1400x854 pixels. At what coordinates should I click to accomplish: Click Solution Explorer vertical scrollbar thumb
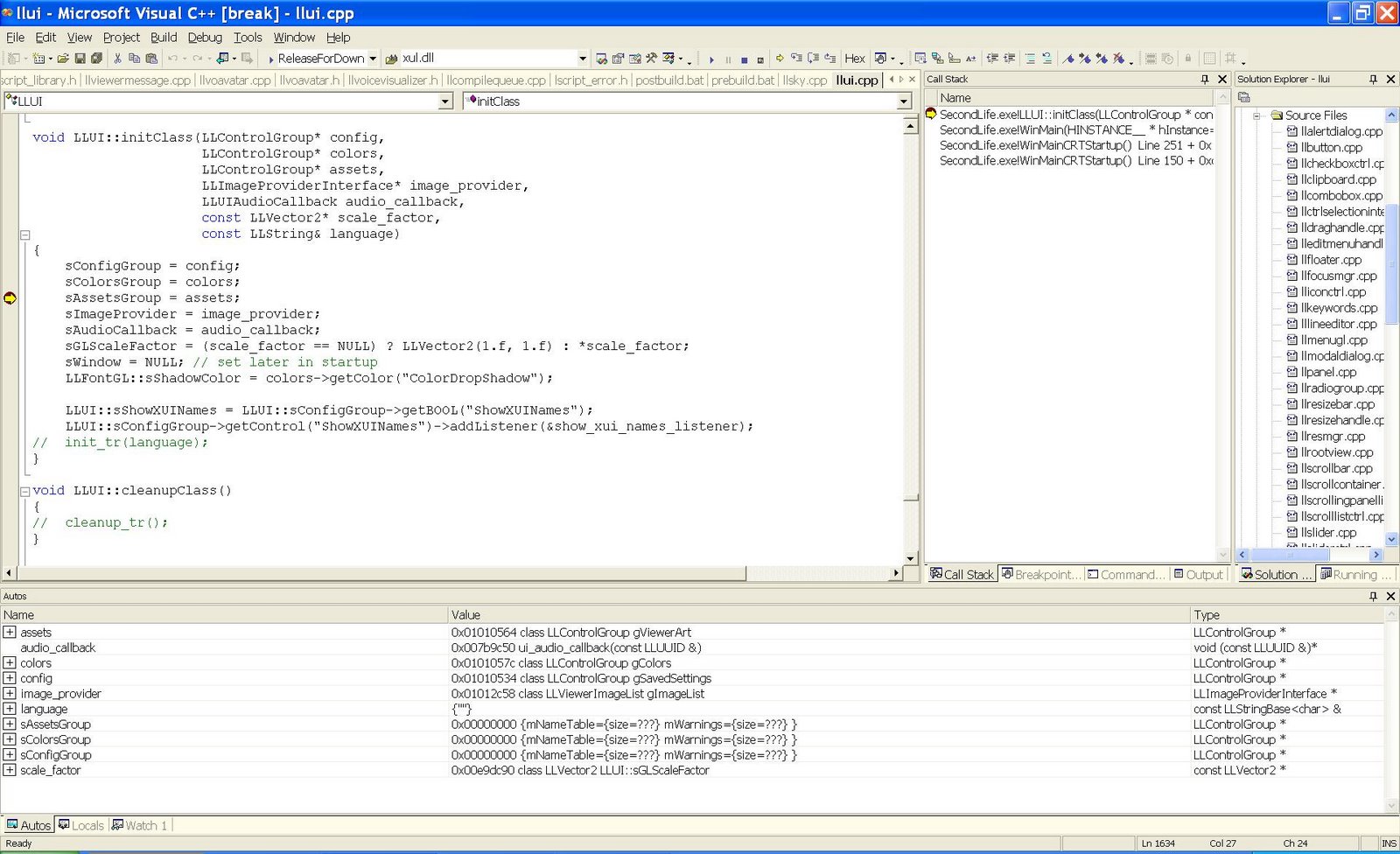1392,264
